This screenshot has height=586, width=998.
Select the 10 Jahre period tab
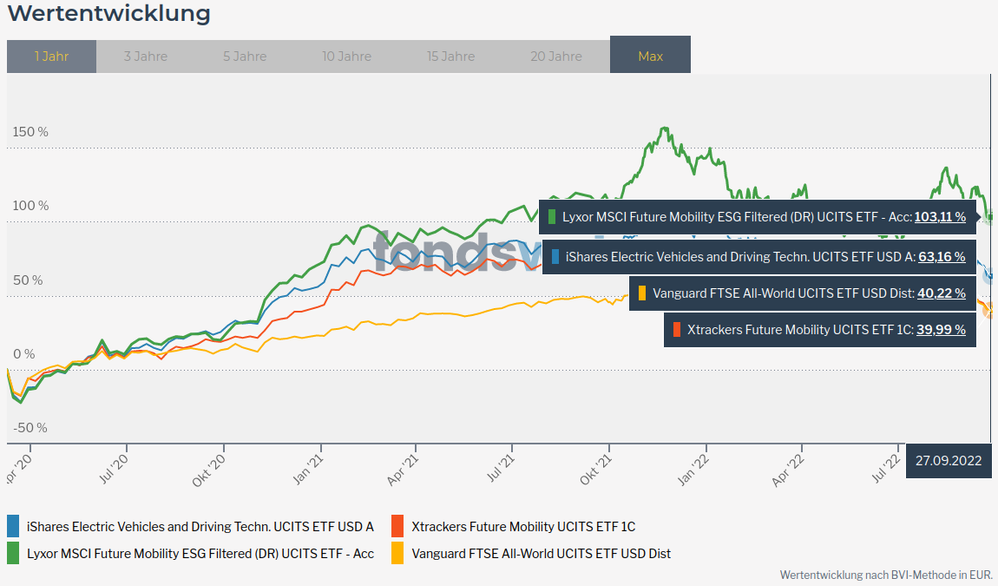[x=346, y=57]
